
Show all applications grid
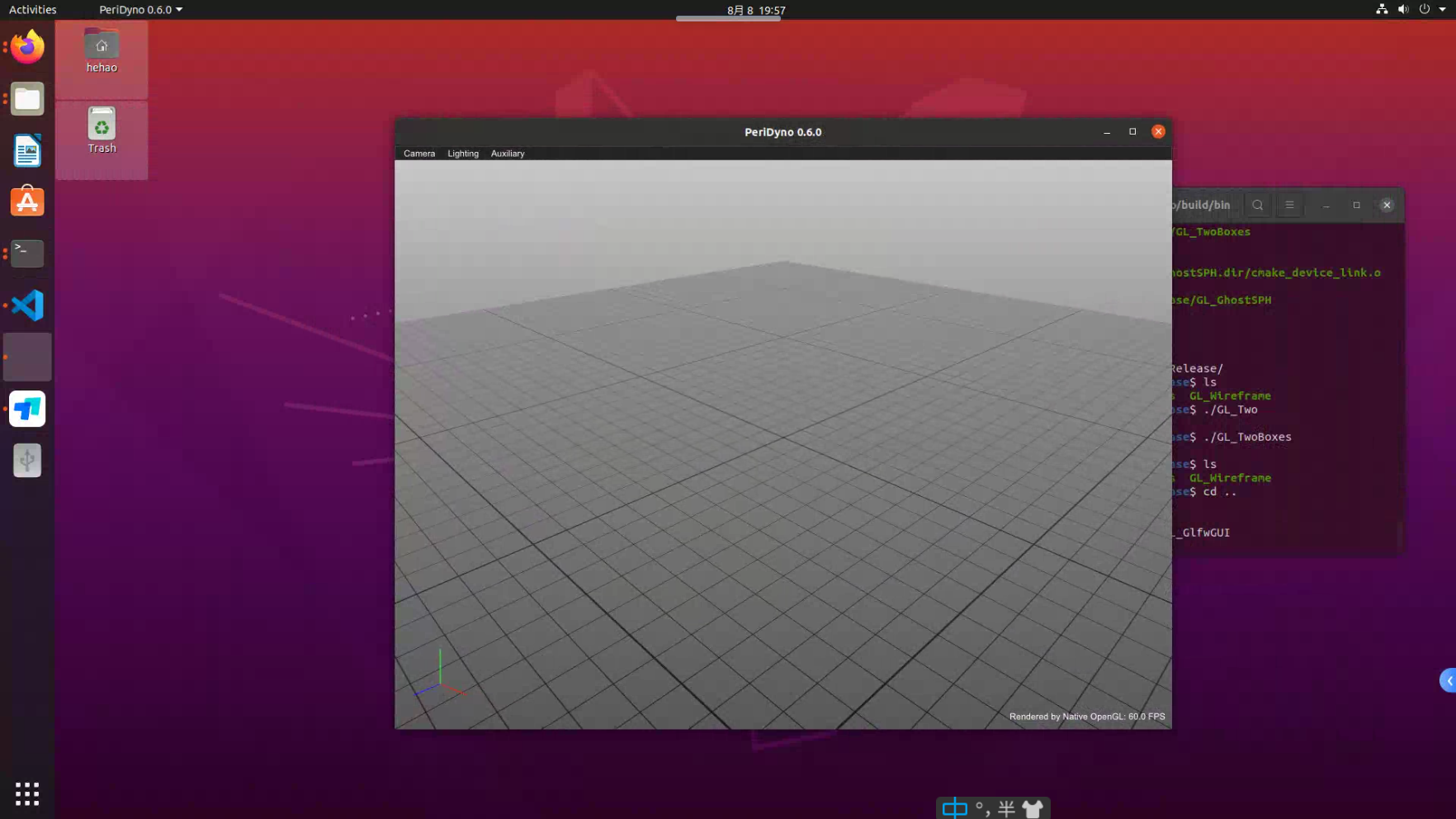[x=27, y=793]
